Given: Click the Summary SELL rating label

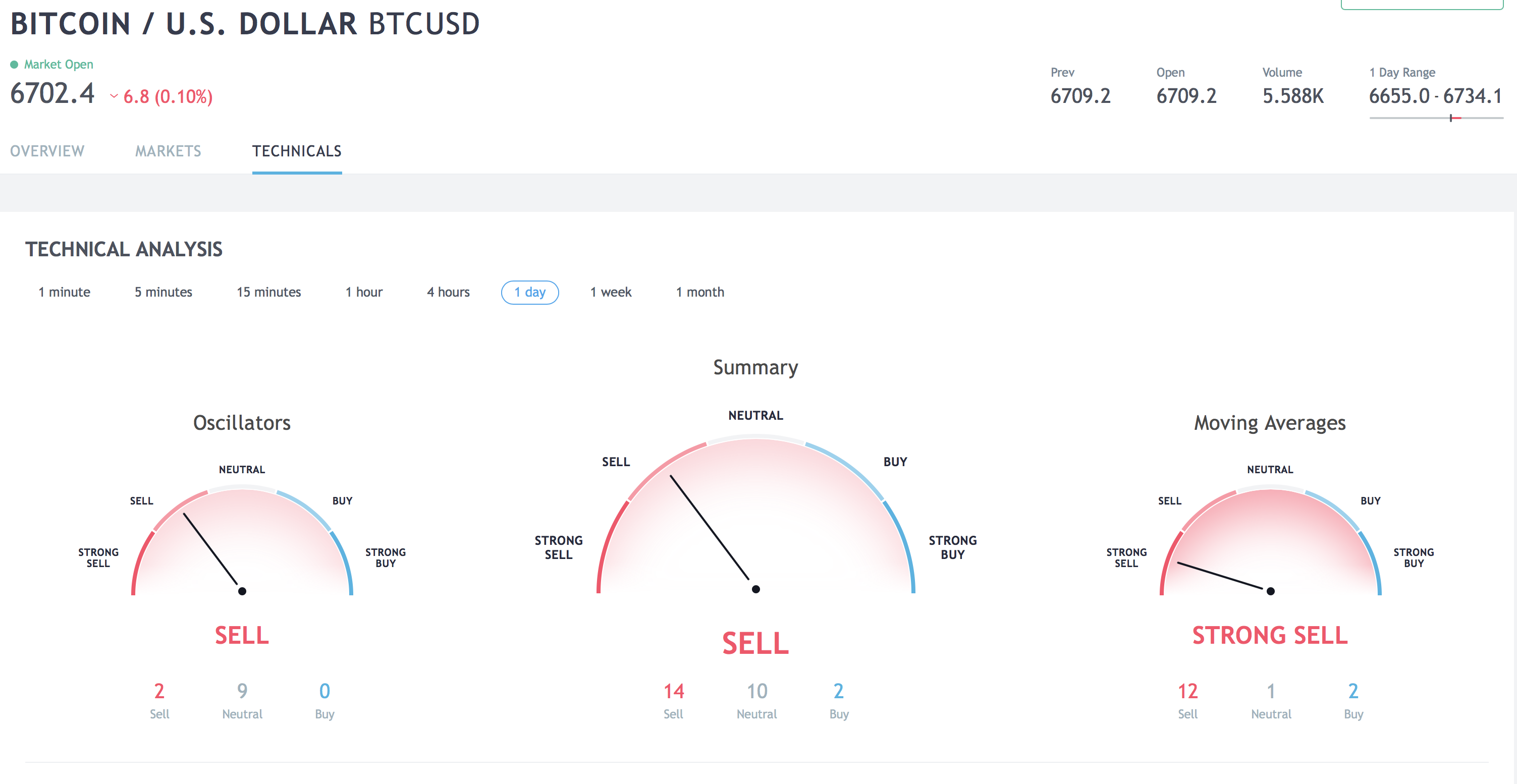Looking at the screenshot, I should coord(755,643).
